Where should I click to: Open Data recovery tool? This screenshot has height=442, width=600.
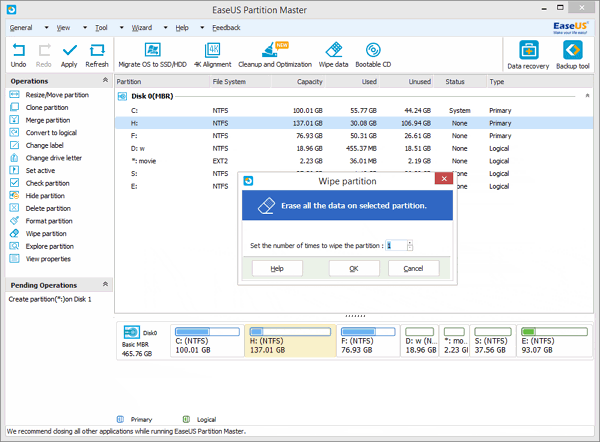[528, 55]
